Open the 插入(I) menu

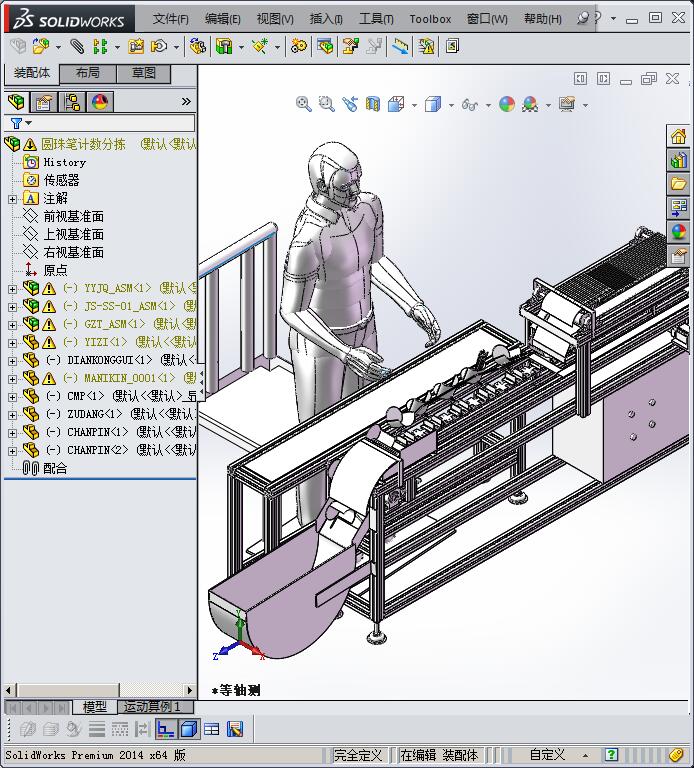click(326, 19)
